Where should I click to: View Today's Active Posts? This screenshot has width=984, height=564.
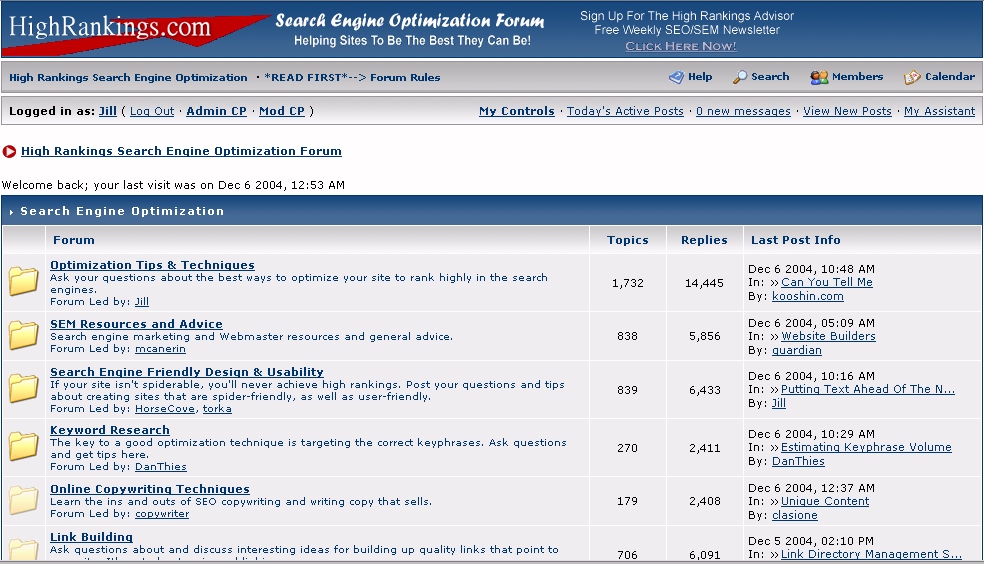625,111
